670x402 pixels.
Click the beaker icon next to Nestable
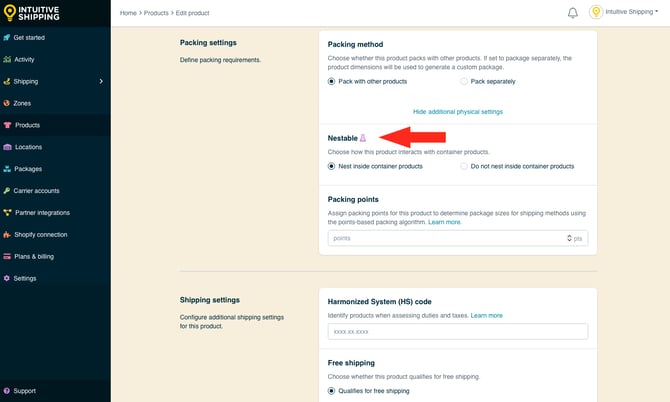tap(363, 138)
